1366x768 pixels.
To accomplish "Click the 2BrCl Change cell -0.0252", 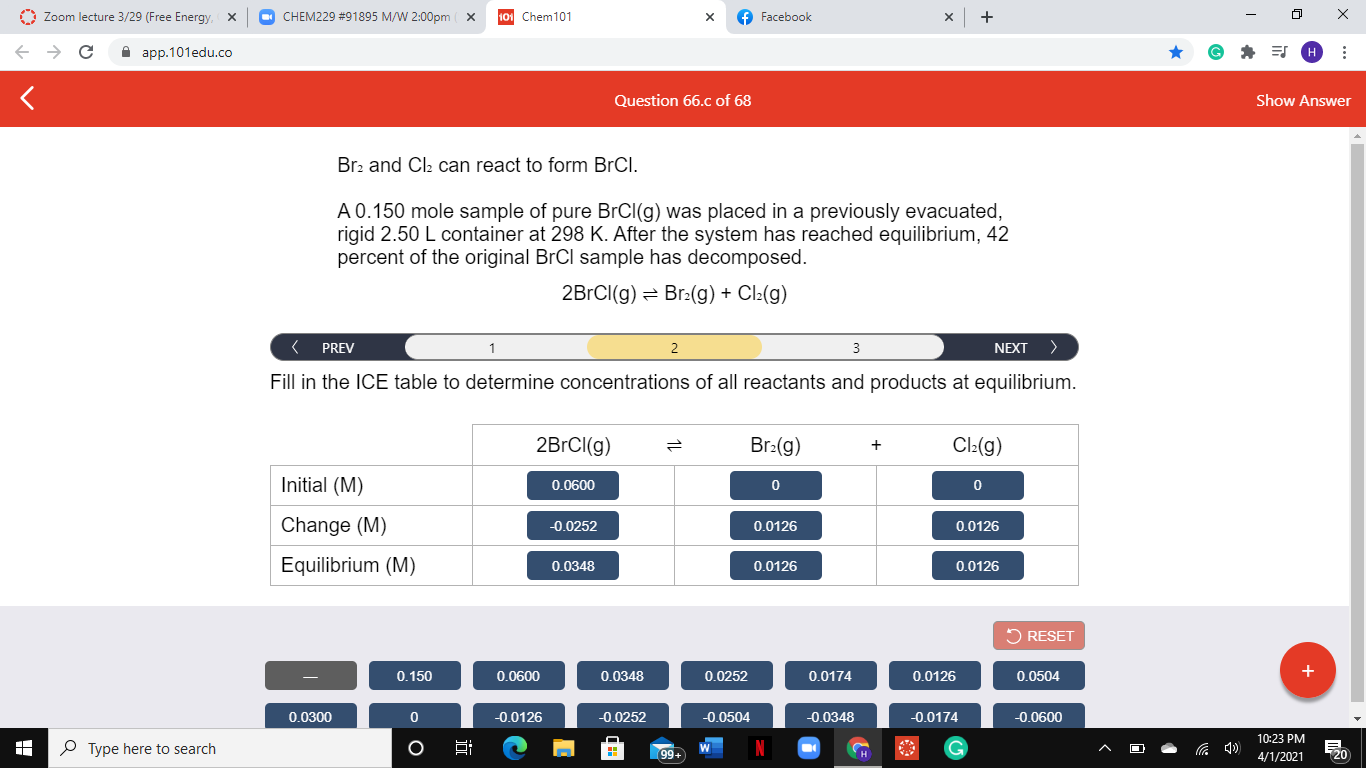I will coord(573,525).
